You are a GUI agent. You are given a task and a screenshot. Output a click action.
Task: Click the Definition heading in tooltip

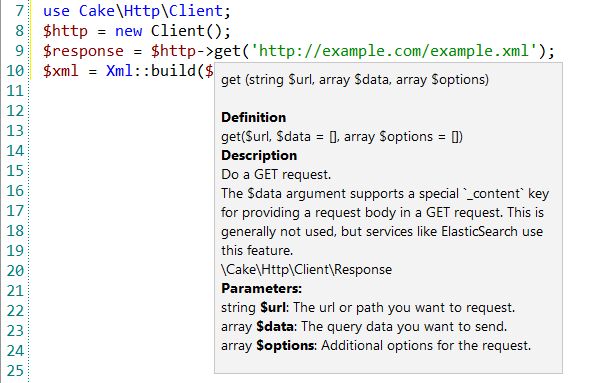[253, 117]
